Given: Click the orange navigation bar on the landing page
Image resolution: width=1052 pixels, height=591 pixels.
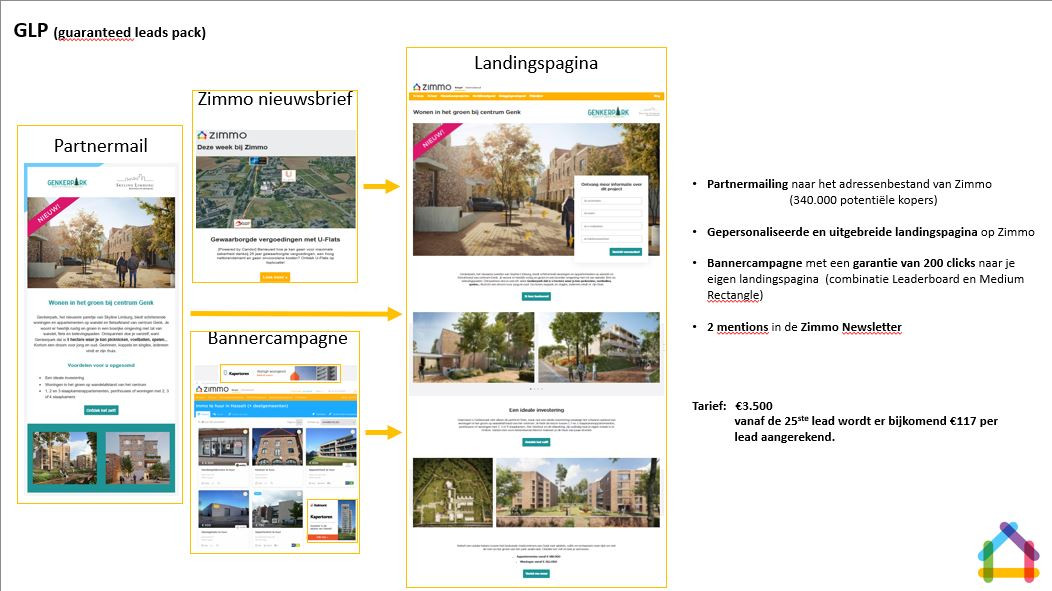Looking at the screenshot, I should [536, 97].
